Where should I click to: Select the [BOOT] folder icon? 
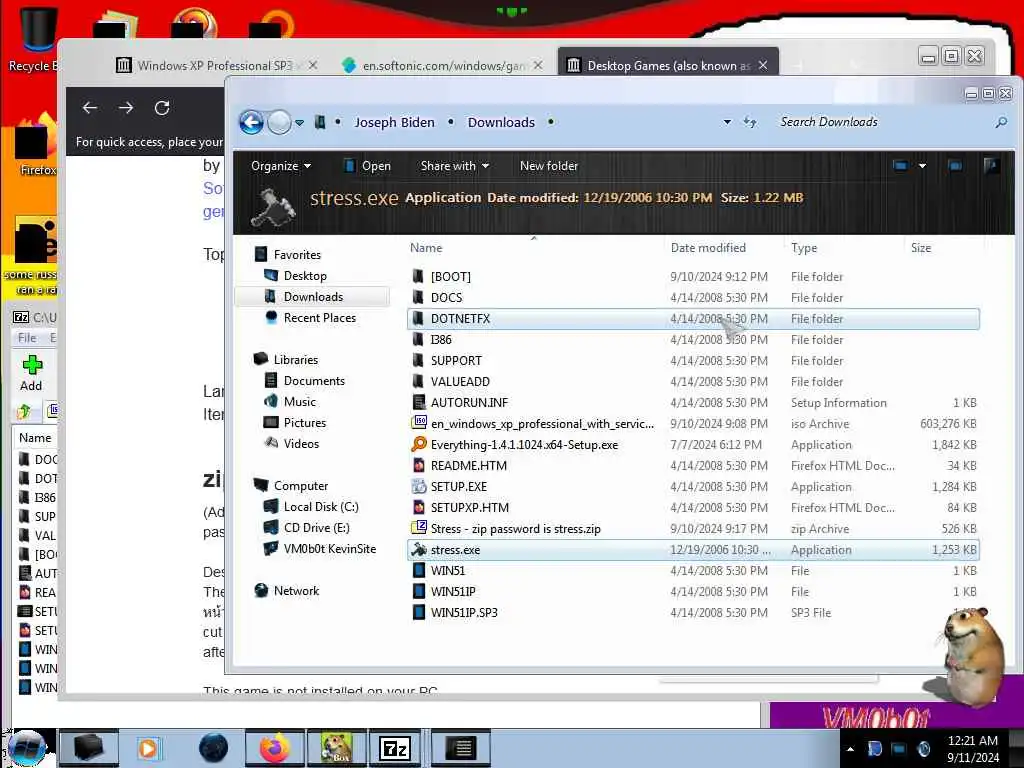418,276
